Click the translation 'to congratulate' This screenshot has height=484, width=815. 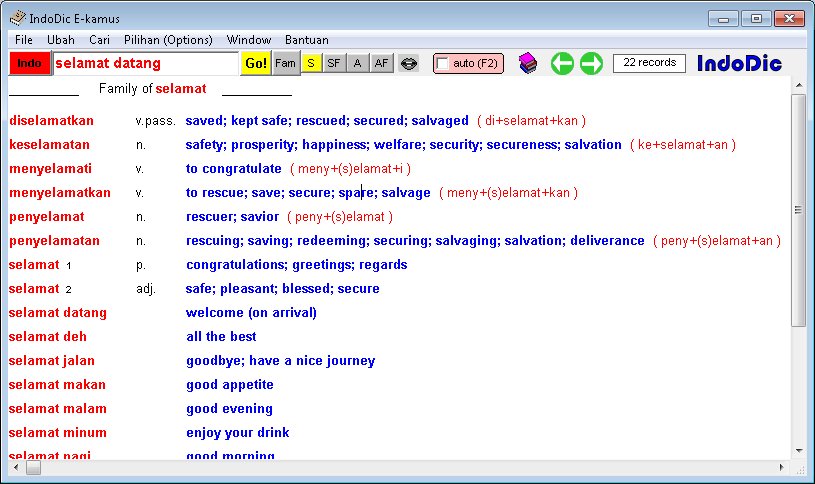(233, 169)
